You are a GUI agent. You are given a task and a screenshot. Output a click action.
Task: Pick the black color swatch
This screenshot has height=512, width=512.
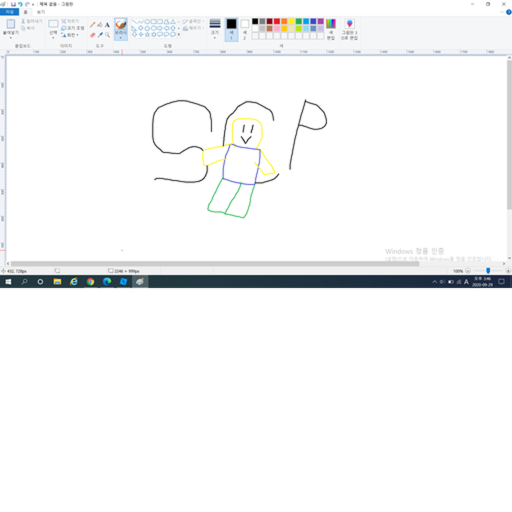click(255, 21)
